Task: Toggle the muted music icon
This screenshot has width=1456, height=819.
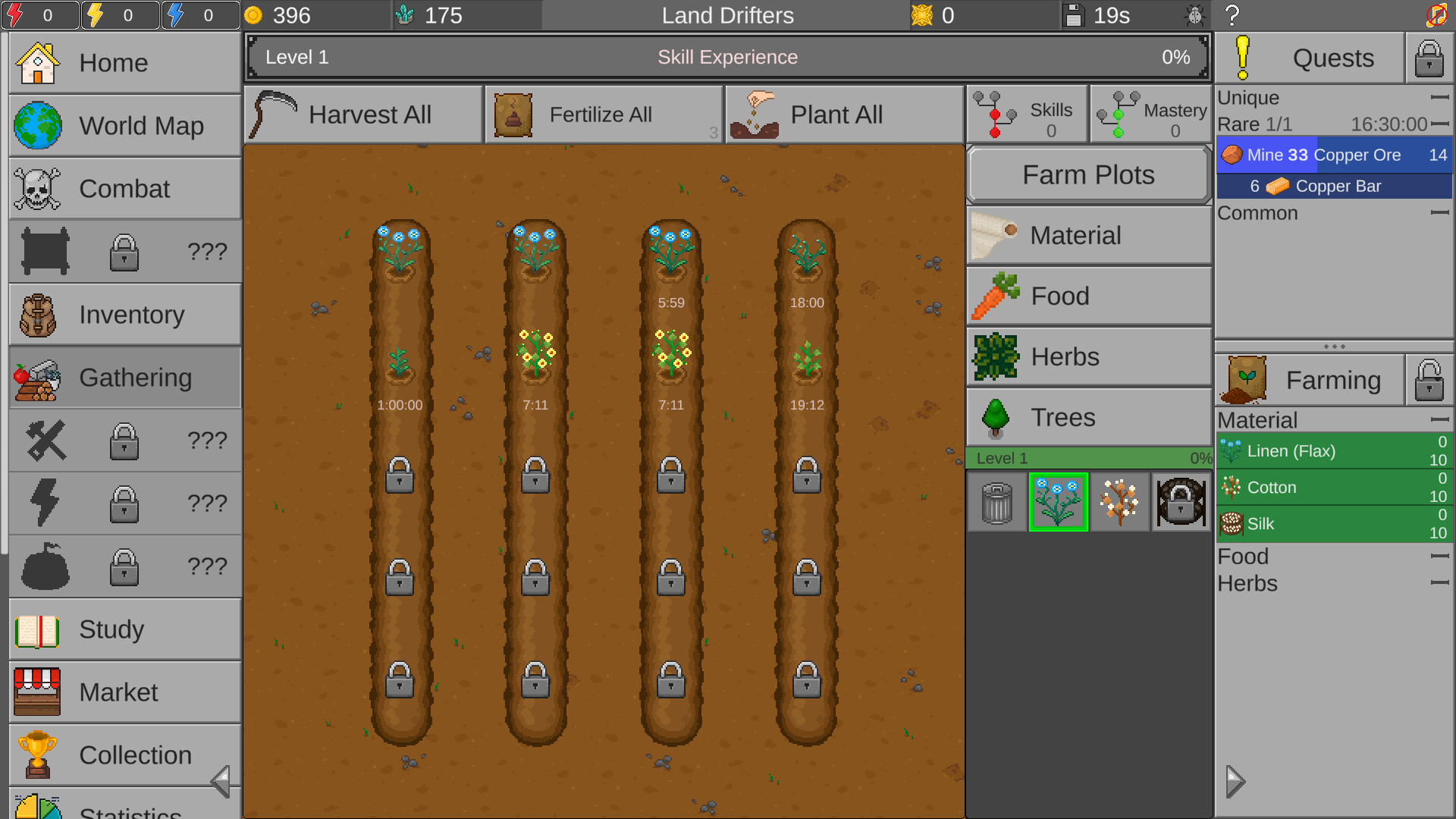Action: coord(1438,14)
